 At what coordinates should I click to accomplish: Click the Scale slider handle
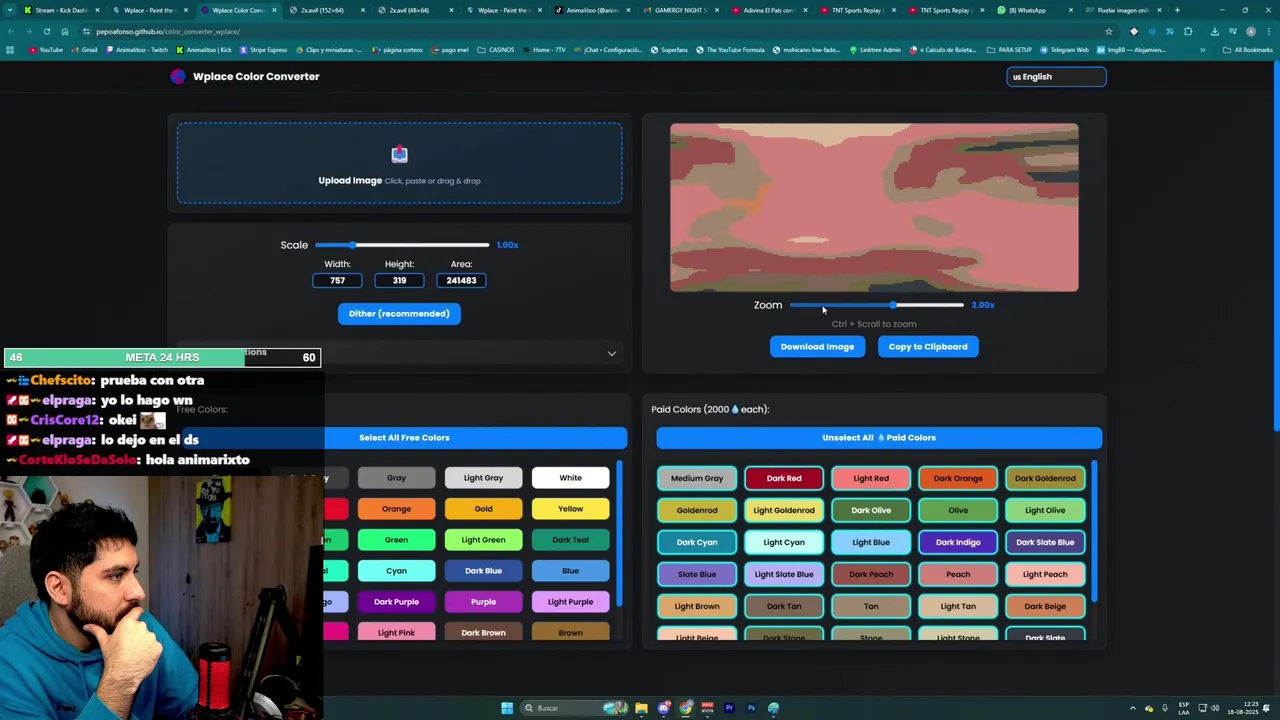tap(352, 245)
